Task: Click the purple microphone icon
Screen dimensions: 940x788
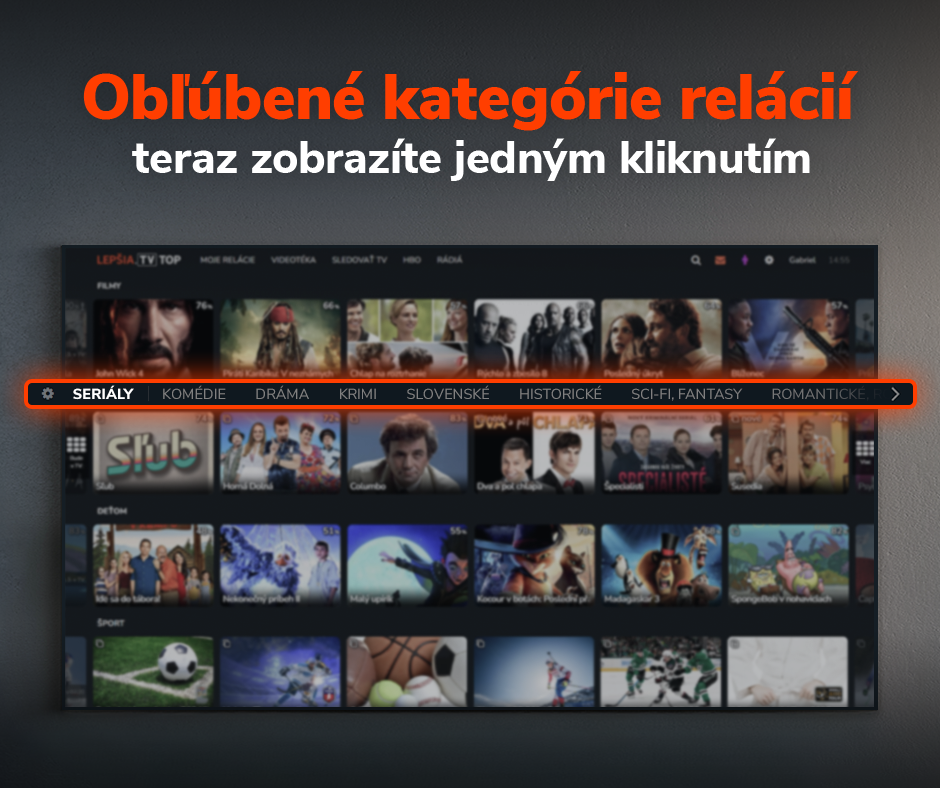Action: 744,260
